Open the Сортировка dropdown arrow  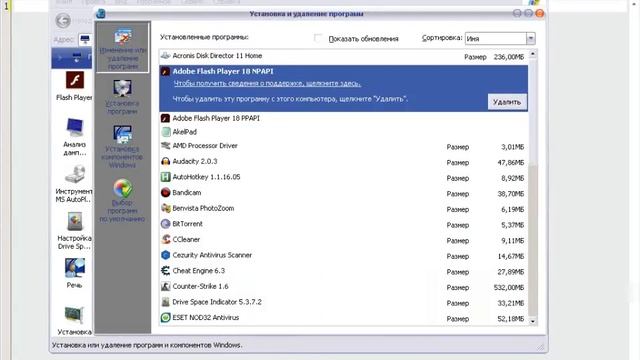[531, 38]
